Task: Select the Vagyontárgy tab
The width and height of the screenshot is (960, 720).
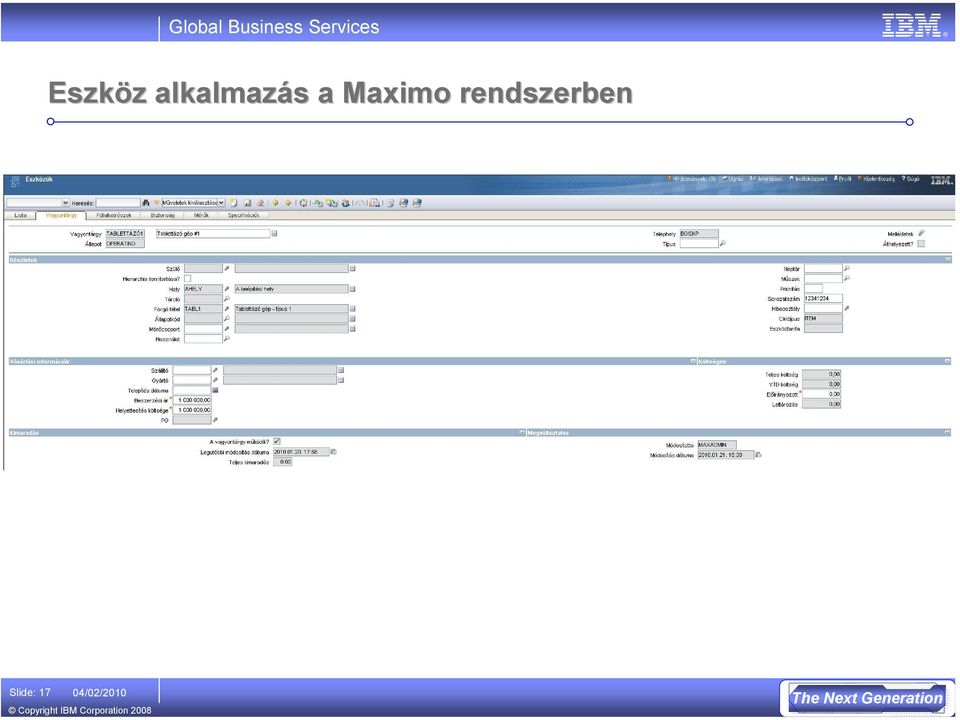Action: coord(61,216)
